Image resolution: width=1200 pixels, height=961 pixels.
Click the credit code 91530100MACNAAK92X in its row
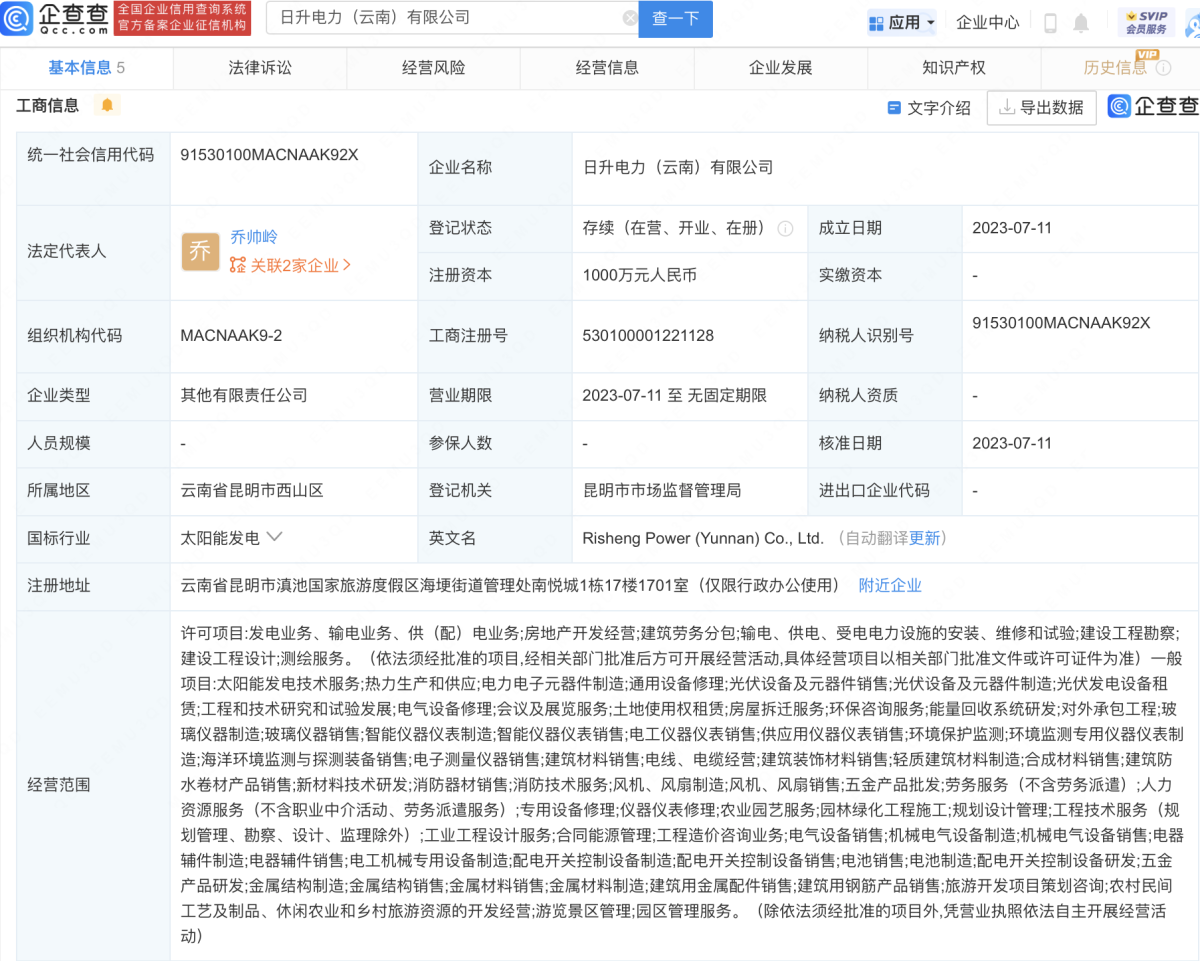[269, 155]
